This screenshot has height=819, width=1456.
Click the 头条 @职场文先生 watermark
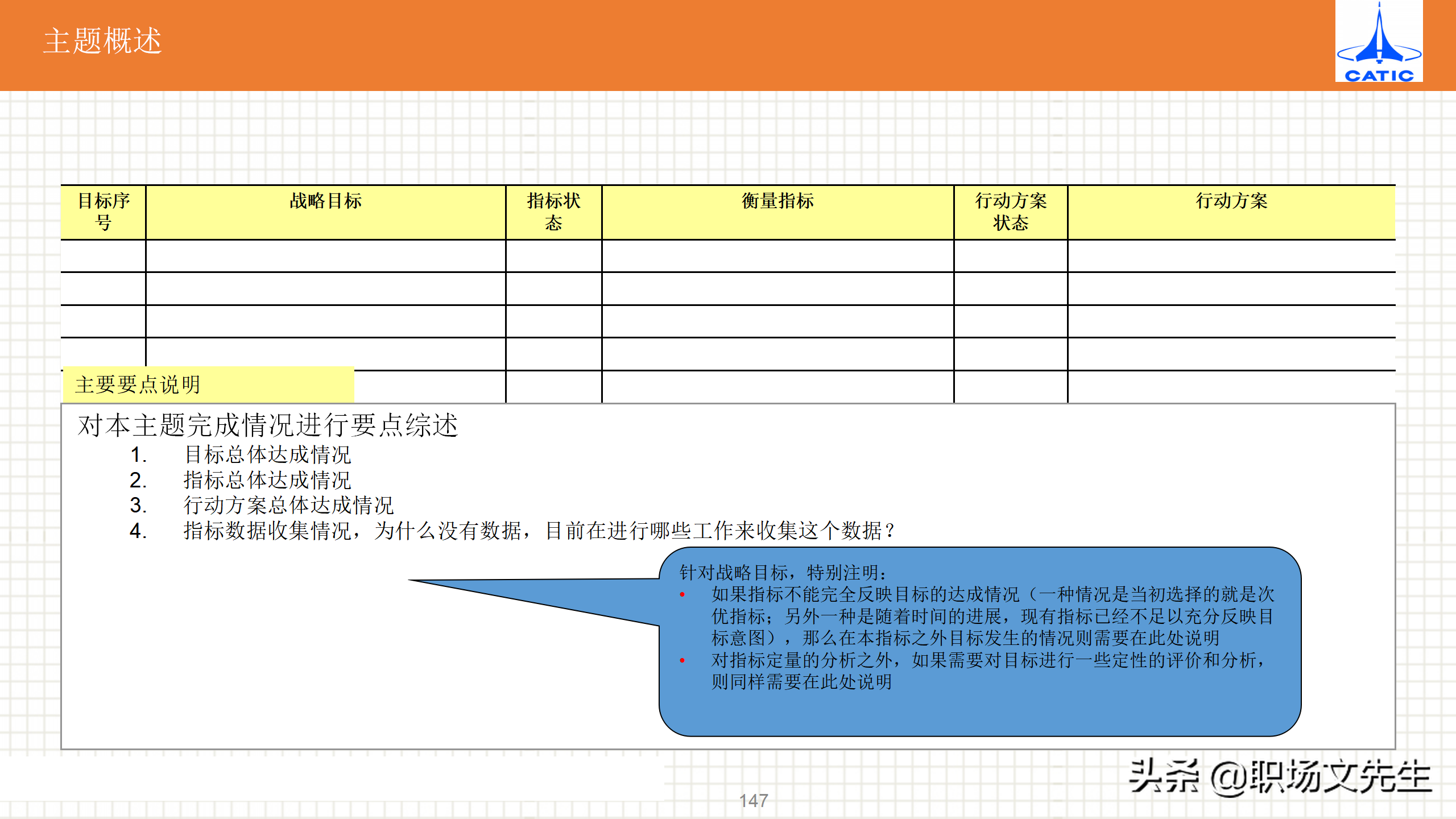click(1280, 777)
